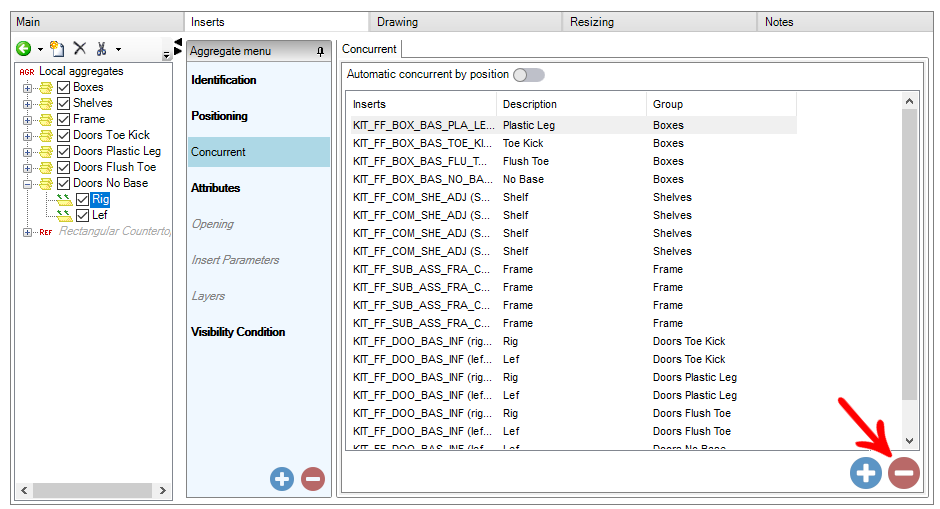Click the Doors Toe Kick folder icon
940x509 pixels.
click(46, 135)
